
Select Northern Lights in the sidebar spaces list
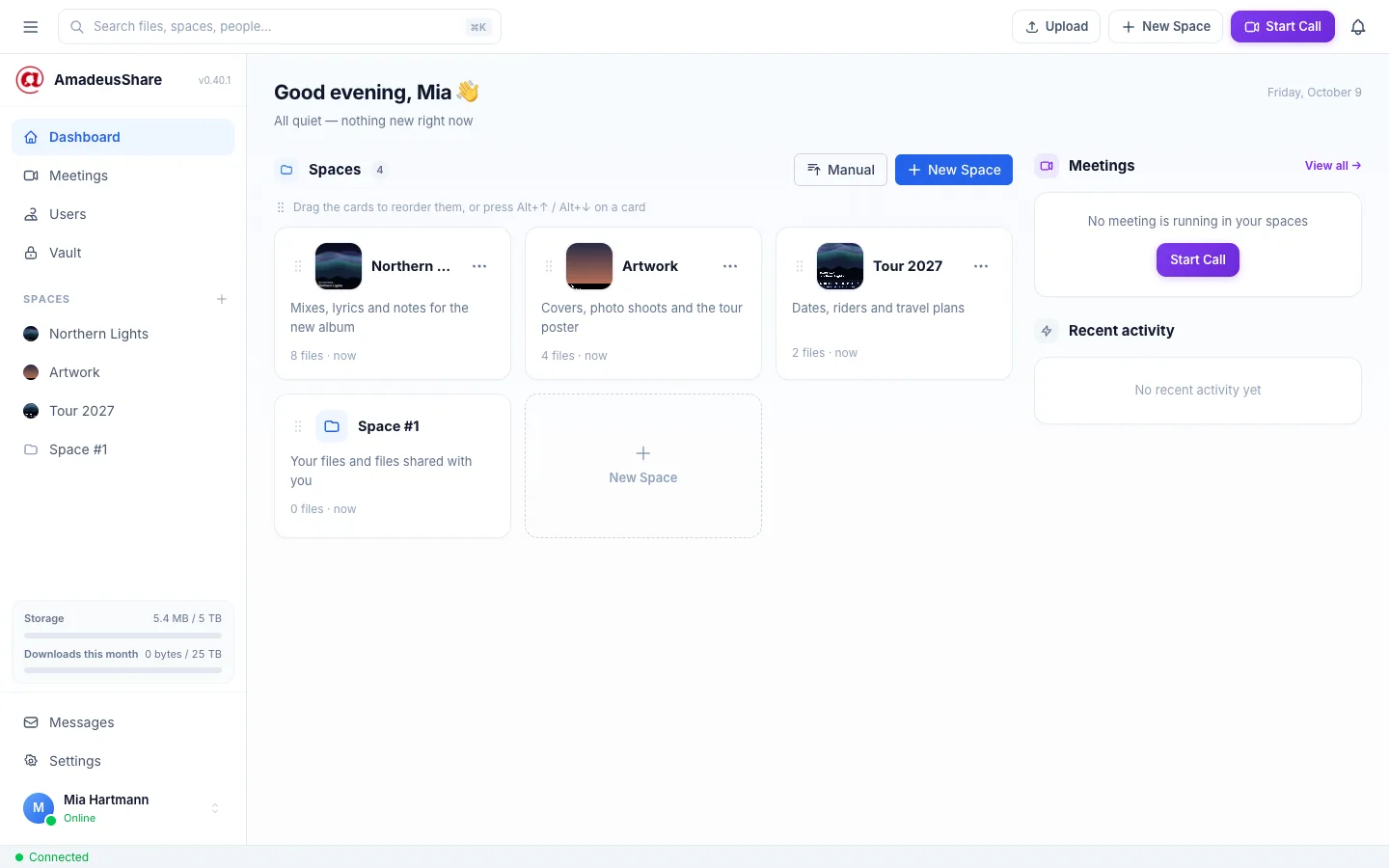123,334
